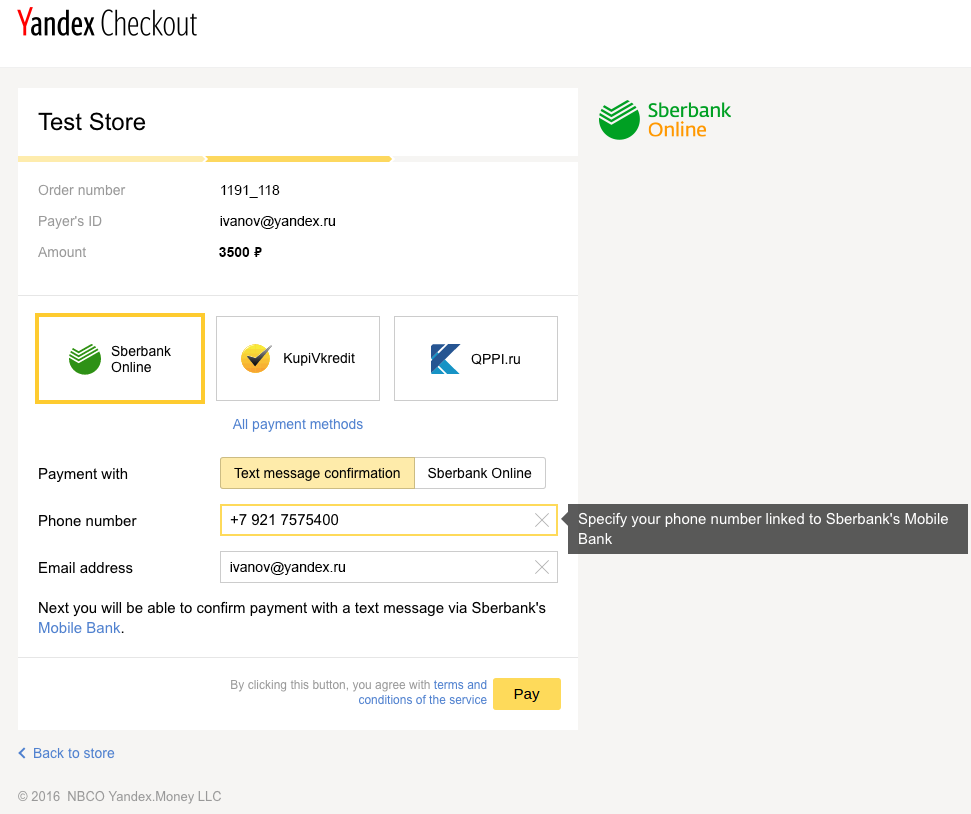971x814 pixels.
Task: Click the Payment with label
Action: coord(83,474)
